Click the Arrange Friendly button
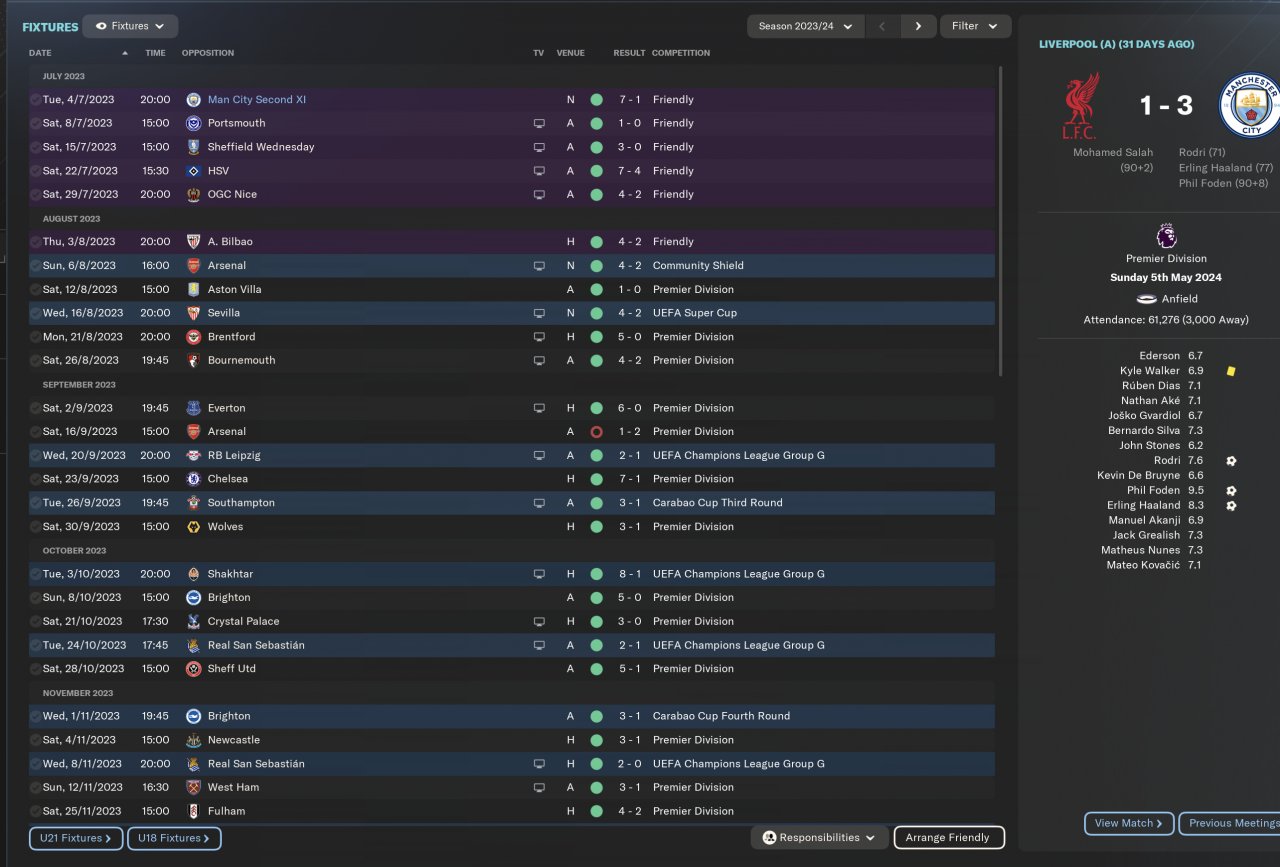Viewport: 1280px width, 867px height. coord(948,838)
